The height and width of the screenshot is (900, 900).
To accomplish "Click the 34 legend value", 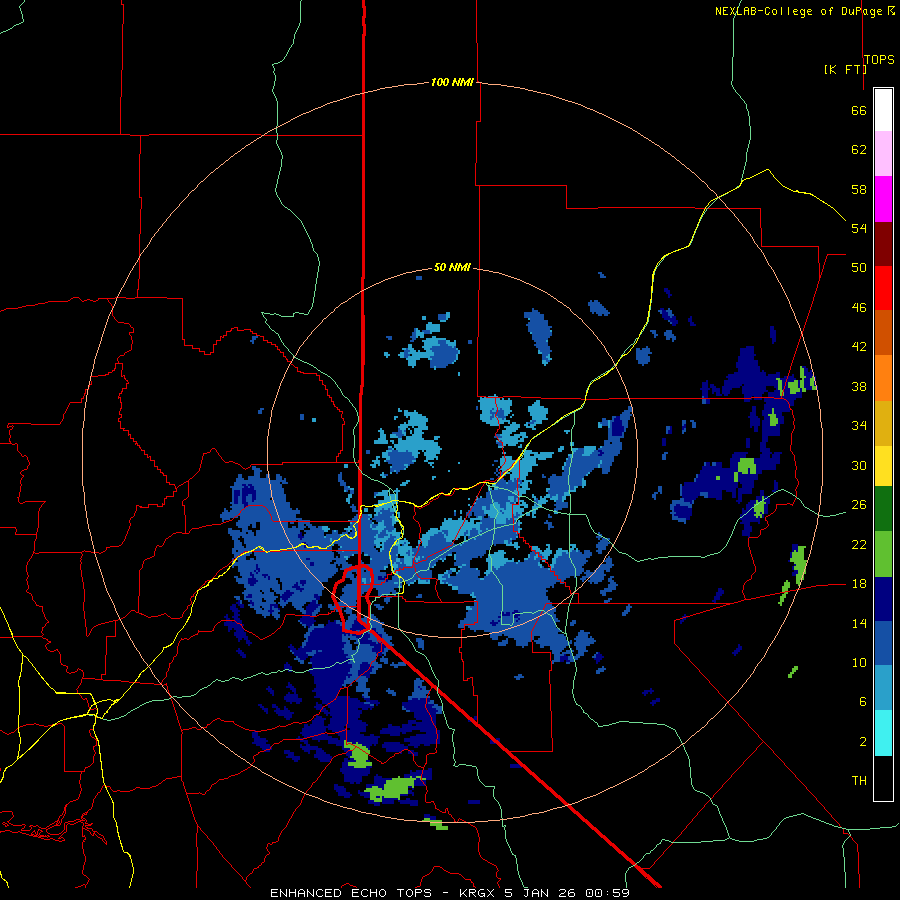I will 859,426.
